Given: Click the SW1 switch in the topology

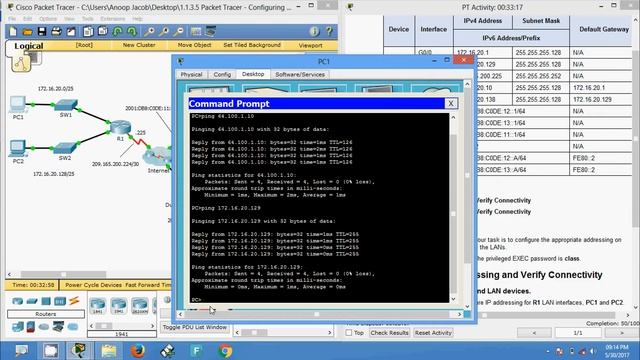Looking at the screenshot, I should (66, 105).
